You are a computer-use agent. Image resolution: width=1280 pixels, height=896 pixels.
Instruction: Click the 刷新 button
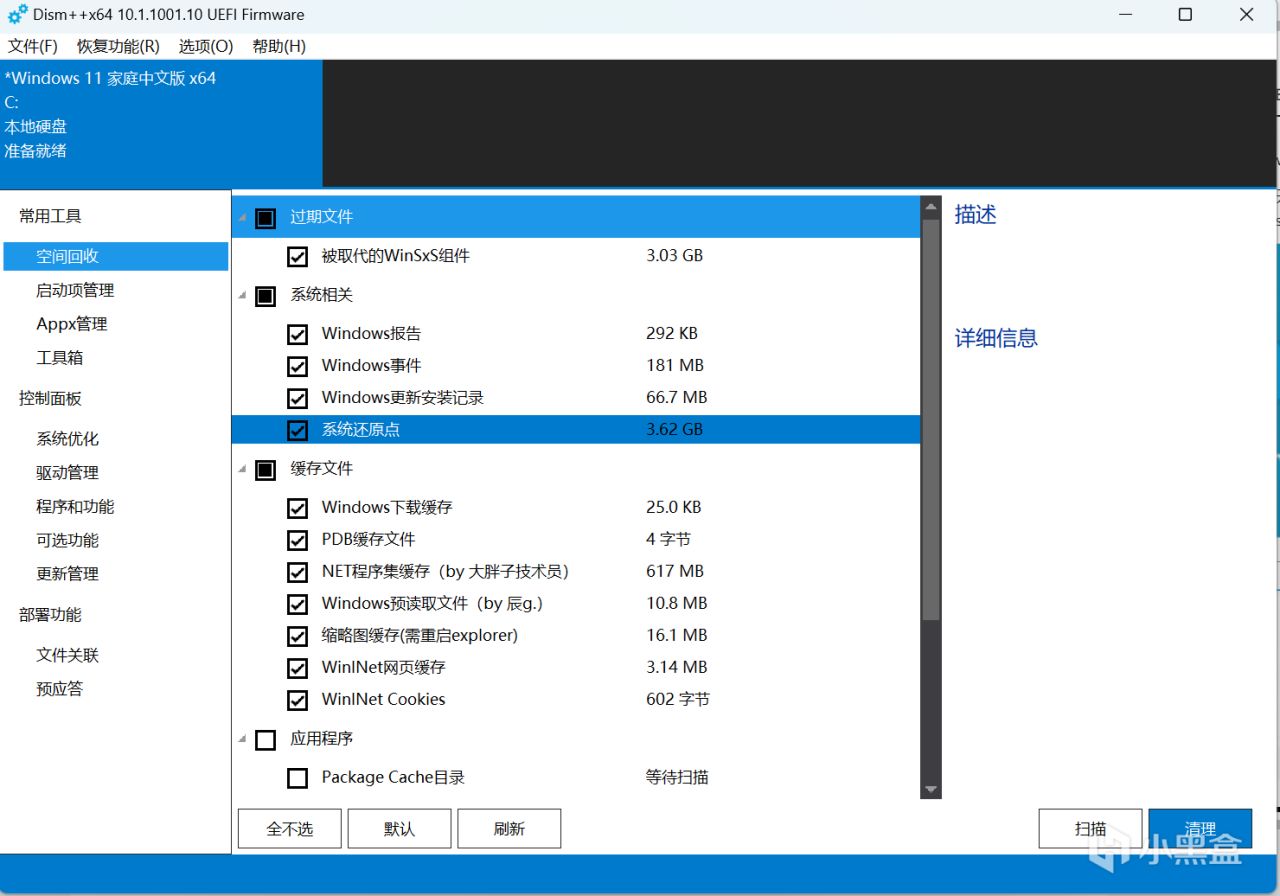pos(509,829)
